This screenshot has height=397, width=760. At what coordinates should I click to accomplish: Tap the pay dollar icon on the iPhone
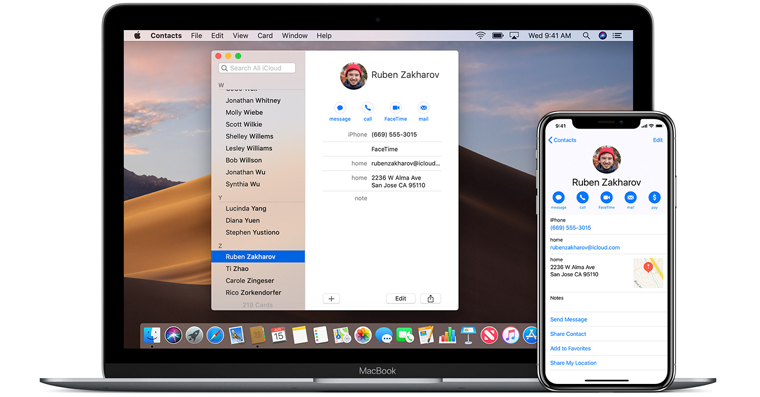coord(654,197)
